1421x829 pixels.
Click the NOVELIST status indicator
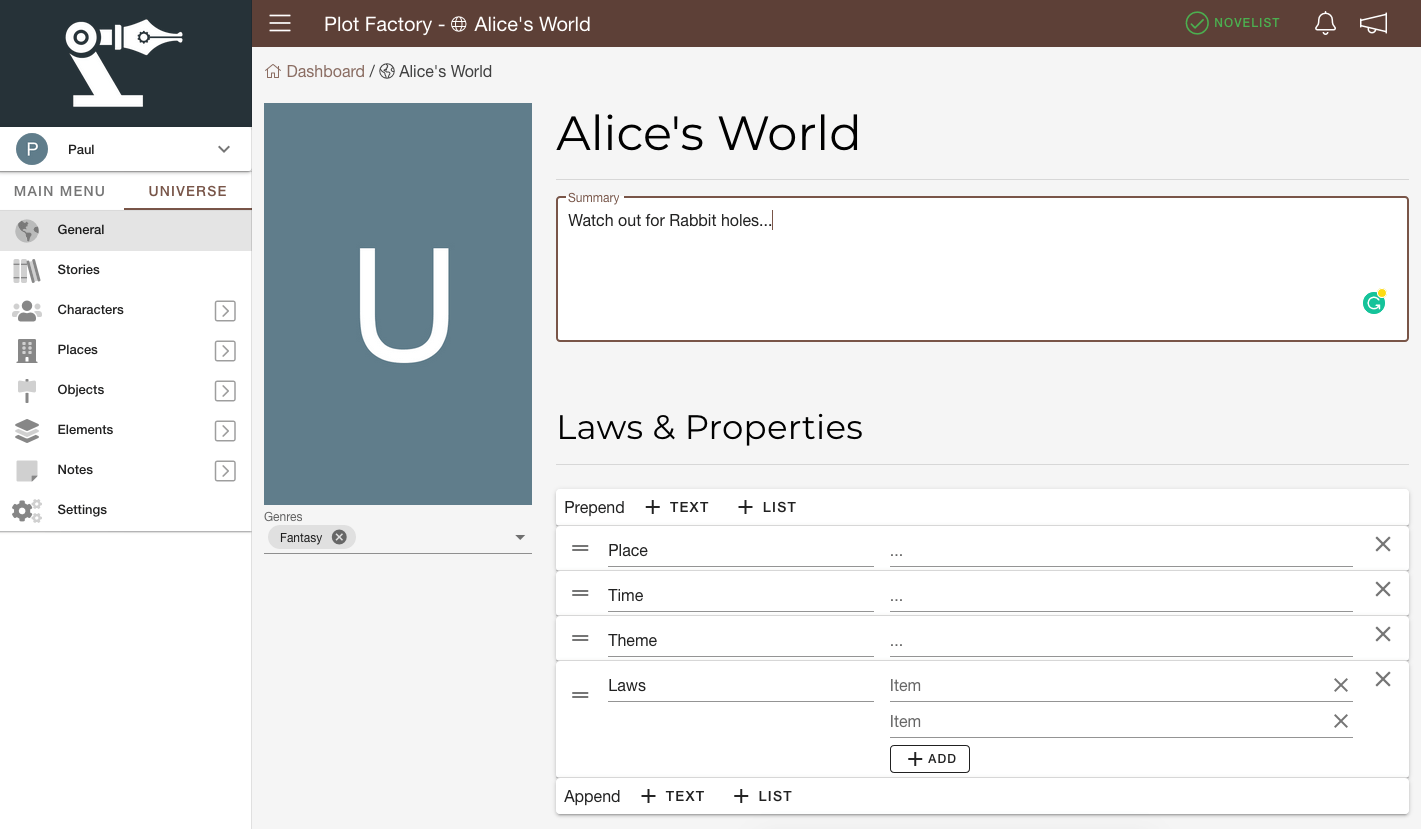(x=1232, y=23)
